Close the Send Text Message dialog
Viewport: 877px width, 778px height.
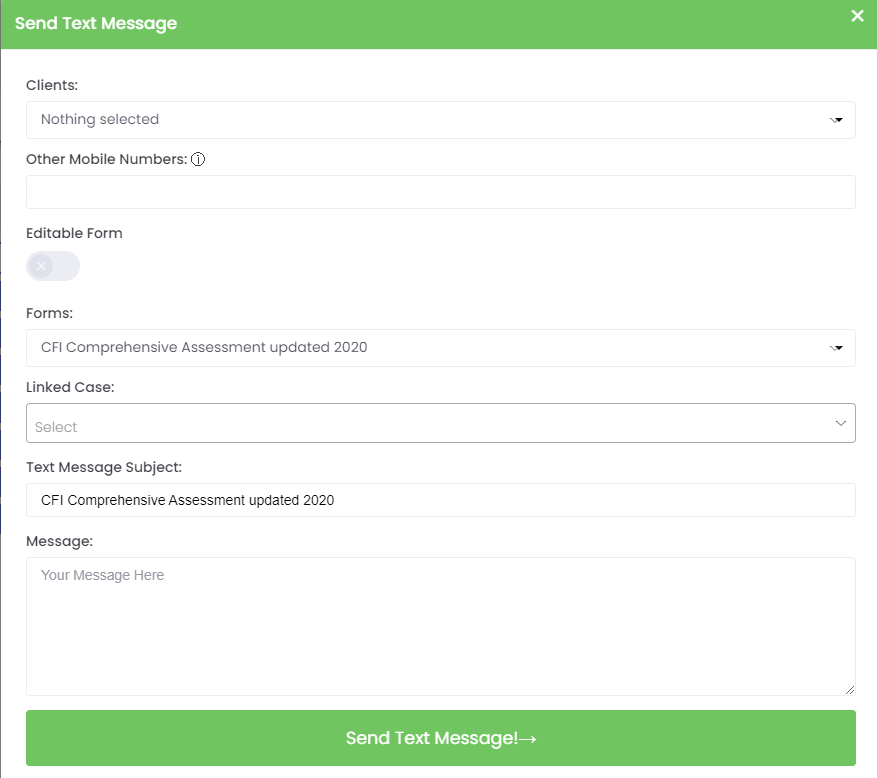857,16
